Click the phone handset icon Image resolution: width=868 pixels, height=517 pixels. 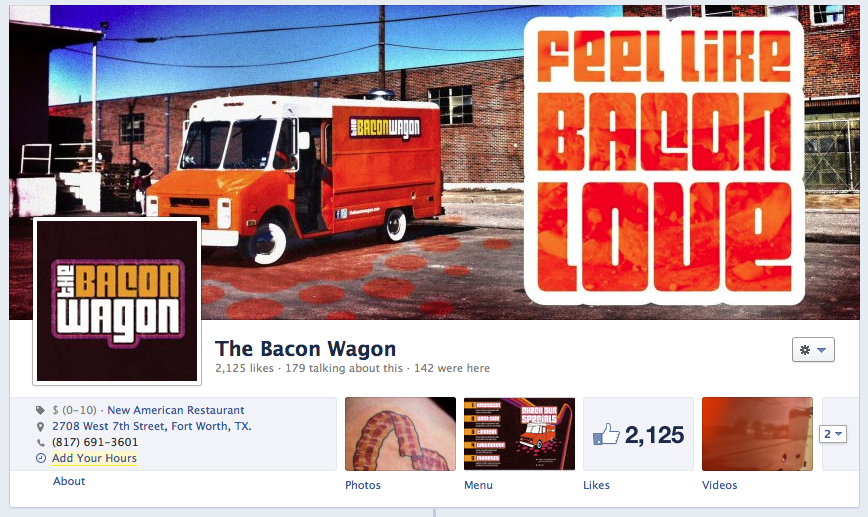point(40,442)
